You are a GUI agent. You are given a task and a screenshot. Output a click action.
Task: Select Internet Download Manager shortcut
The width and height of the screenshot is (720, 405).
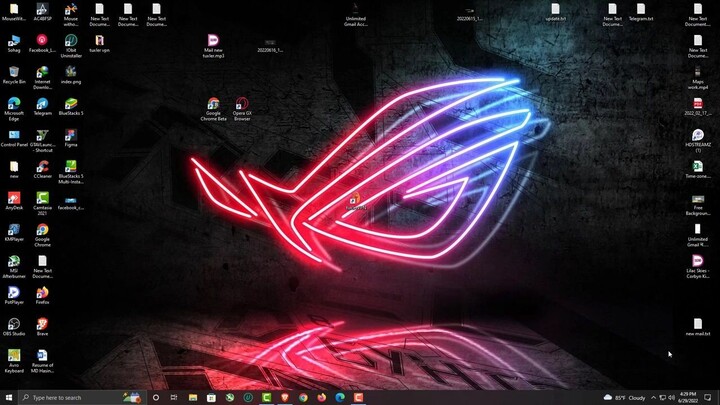coord(42,78)
